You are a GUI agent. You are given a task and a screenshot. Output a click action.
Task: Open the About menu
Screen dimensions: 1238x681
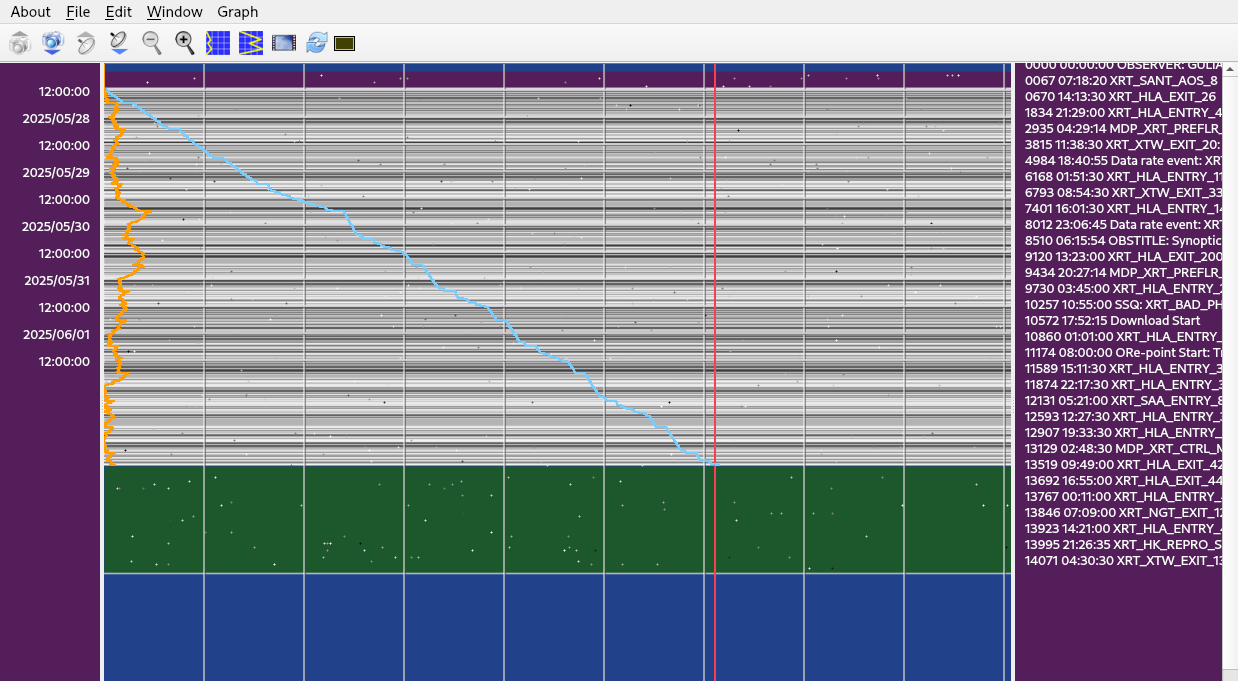coord(30,12)
